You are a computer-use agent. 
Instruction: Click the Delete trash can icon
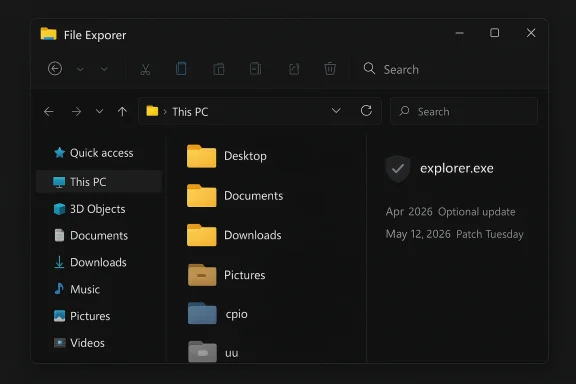(x=330, y=69)
